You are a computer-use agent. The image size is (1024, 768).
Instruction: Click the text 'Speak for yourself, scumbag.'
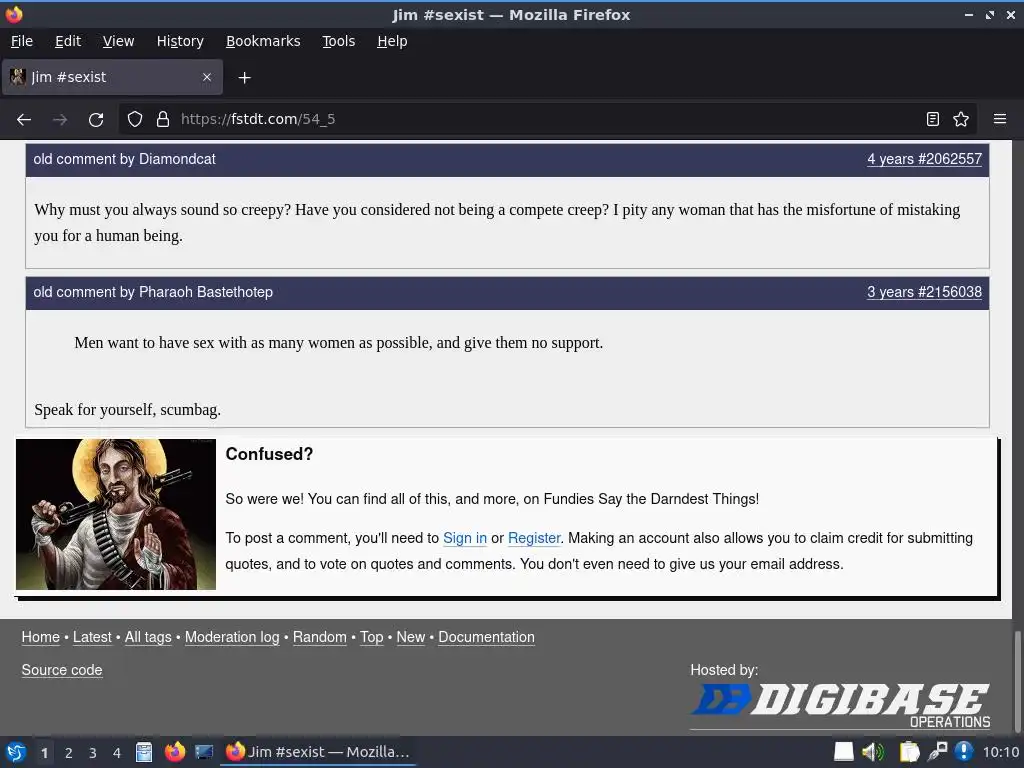127,409
